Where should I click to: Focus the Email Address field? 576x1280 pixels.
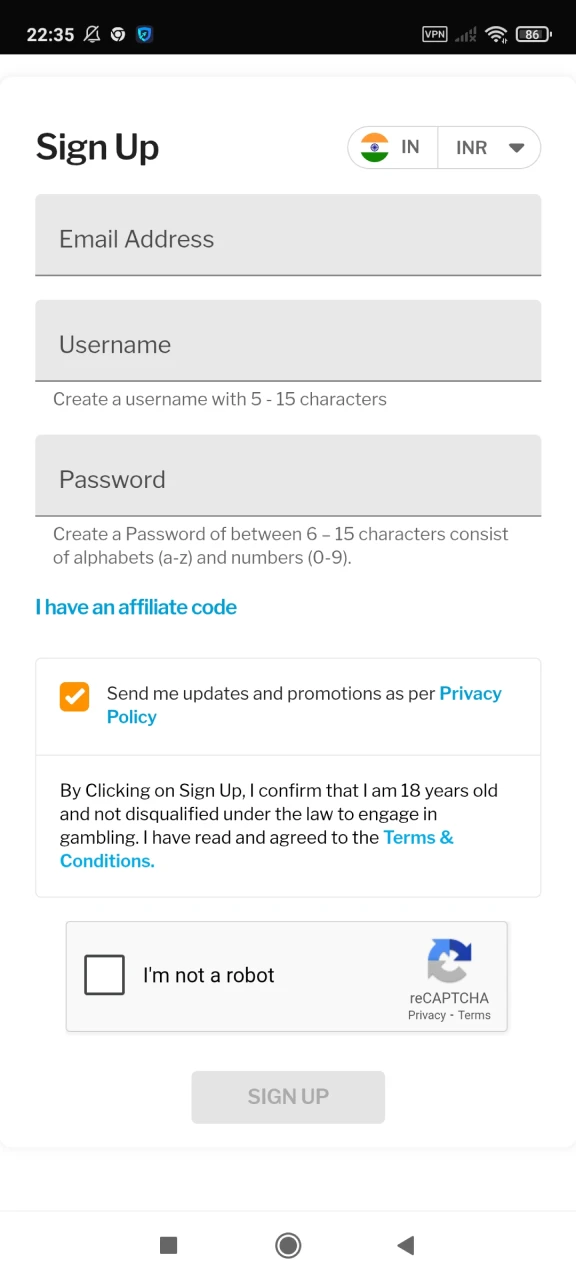click(288, 235)
